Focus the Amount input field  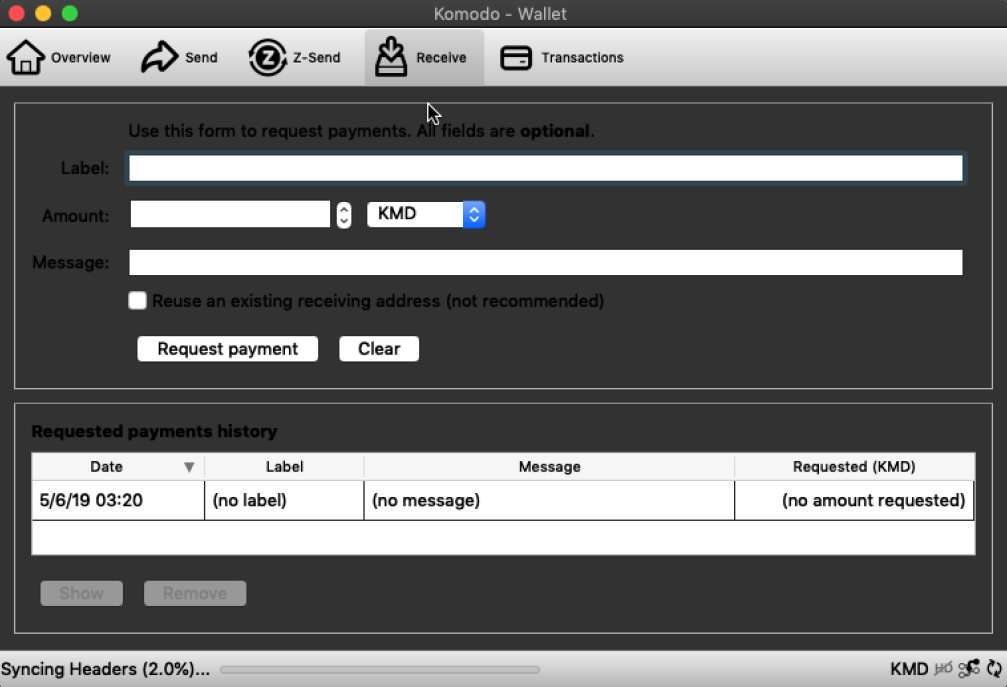coord(230,214)
